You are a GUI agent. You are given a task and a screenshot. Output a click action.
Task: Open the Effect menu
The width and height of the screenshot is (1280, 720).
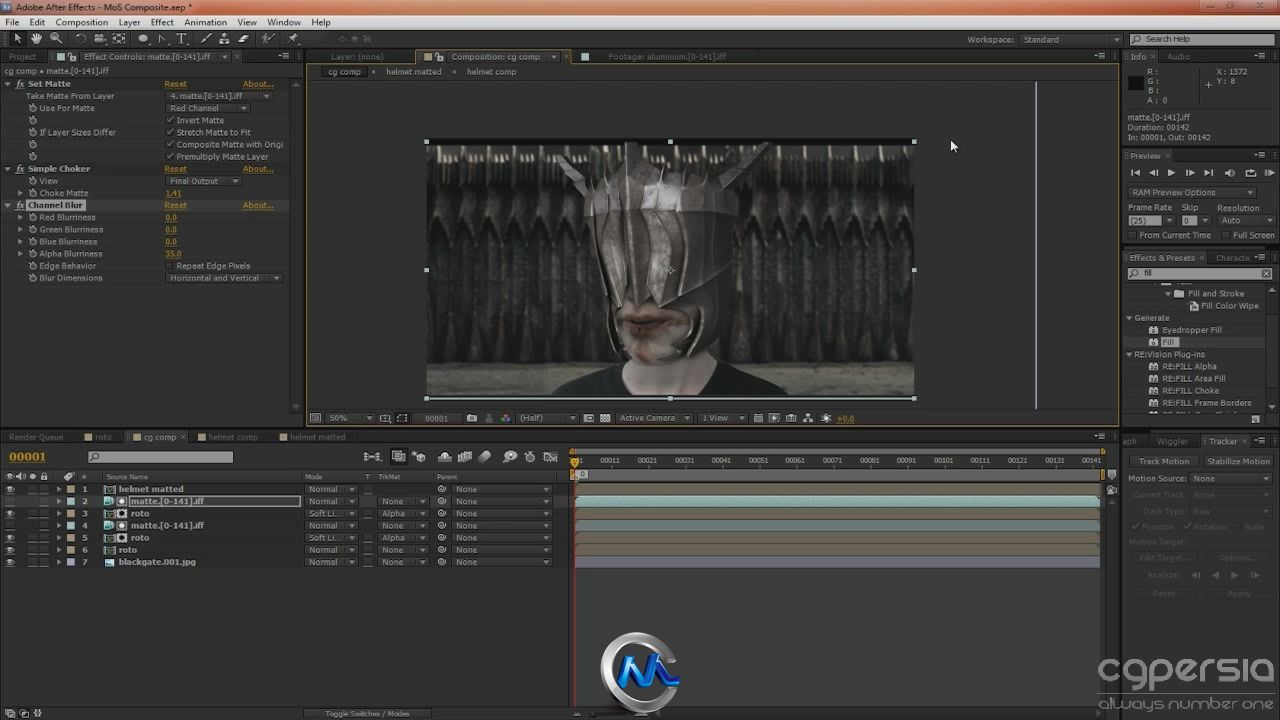tap(162, 22)
